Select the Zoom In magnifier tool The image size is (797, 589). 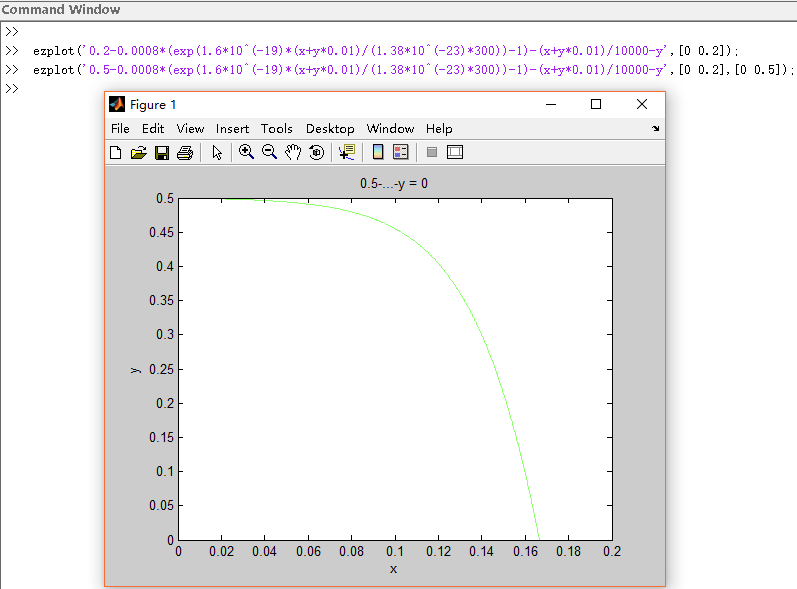246,152
